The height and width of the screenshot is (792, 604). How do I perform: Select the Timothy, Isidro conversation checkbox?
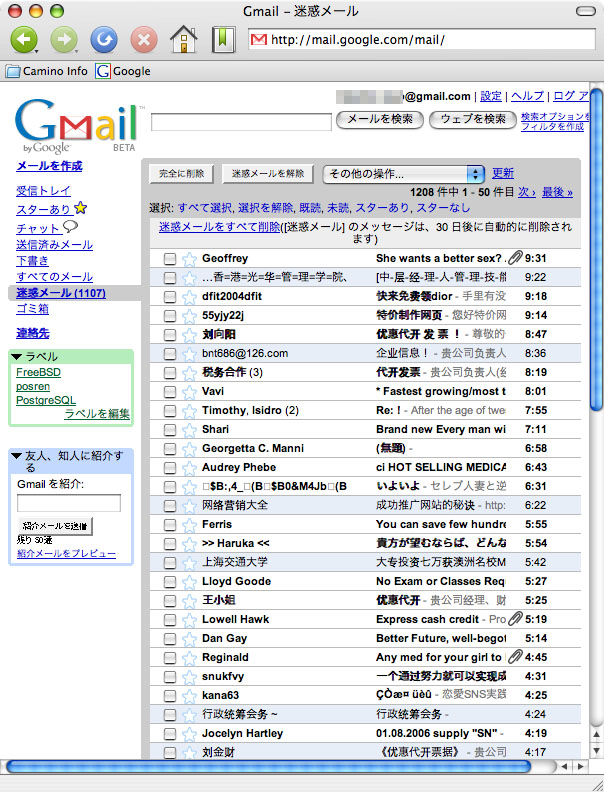pos(170,411)
